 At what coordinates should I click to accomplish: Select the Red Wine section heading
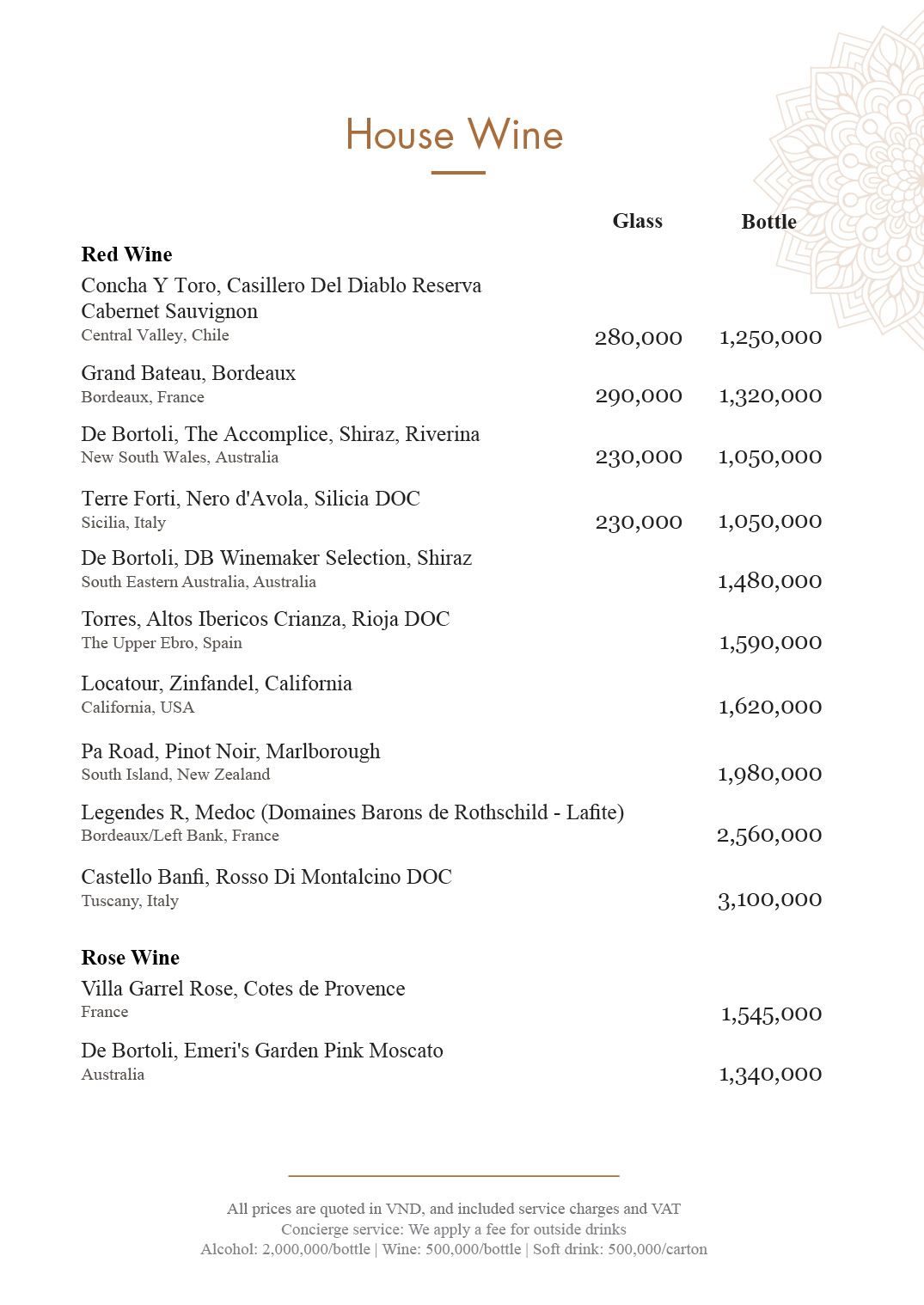point(126,254)
